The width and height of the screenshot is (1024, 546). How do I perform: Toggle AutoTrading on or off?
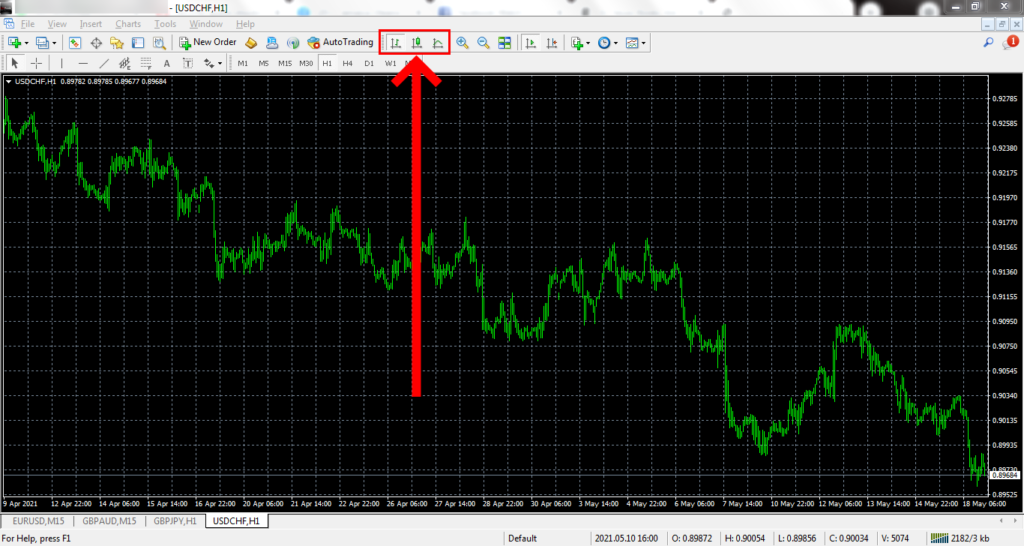tap(340, 43)
